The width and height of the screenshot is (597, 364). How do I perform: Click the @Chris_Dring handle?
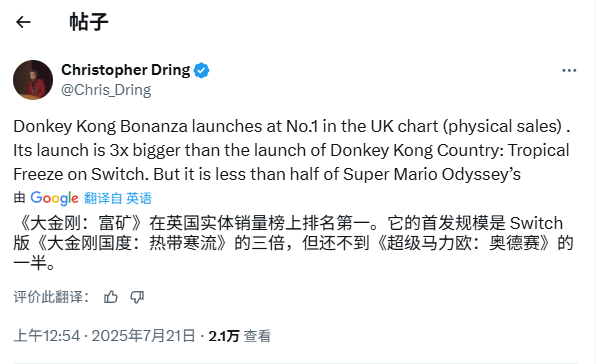pyautogui.click(x=106, y=90)
